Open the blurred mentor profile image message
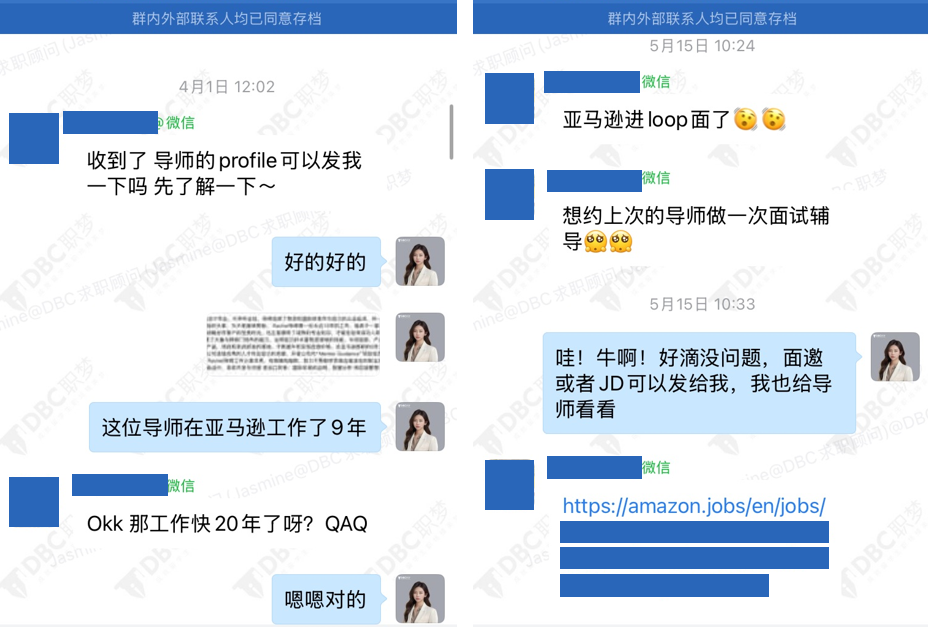 [x=293, y=344]
